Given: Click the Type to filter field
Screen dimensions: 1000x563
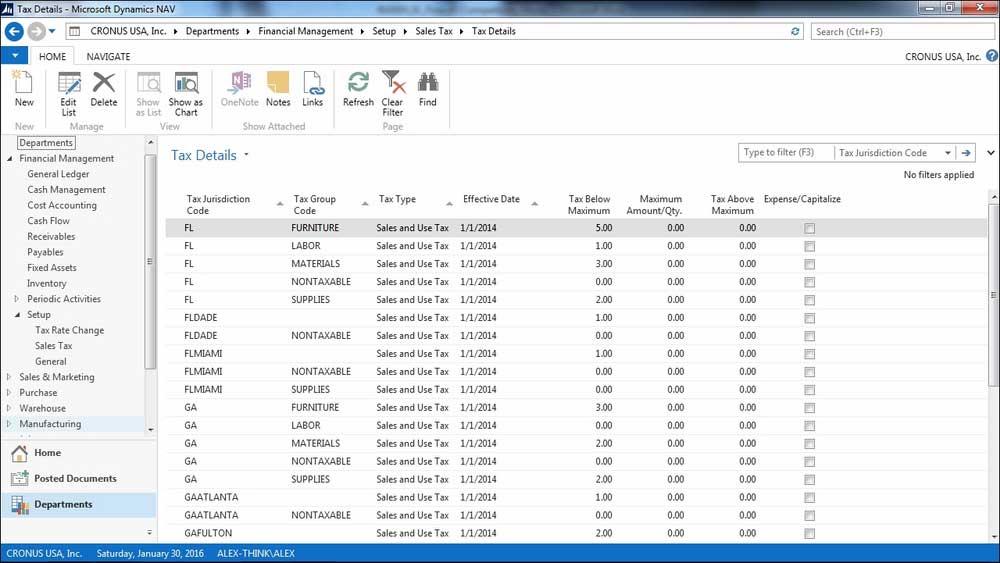Looking at the screenshot, I should coord(786,153).
